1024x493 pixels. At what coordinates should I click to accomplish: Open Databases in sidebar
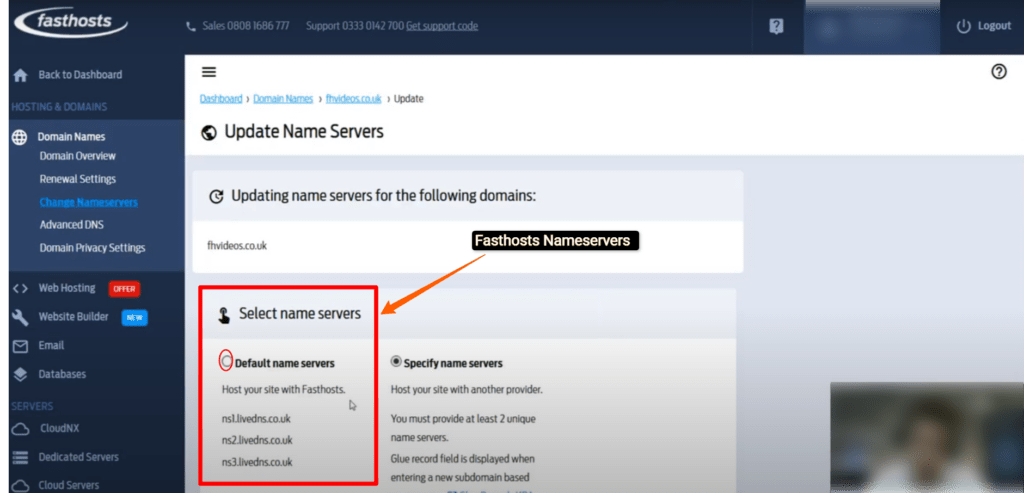[62, 374]
